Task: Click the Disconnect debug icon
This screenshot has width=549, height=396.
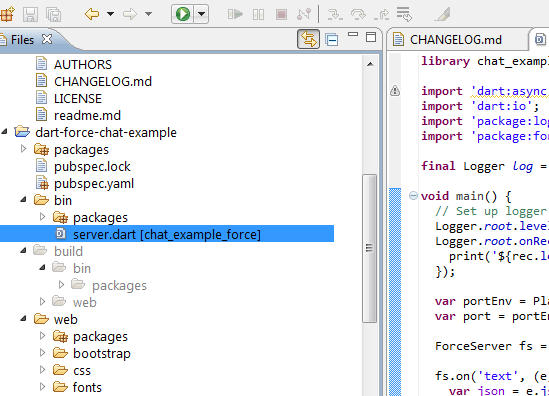Action: pyautogui.click(x=304, y=14)
